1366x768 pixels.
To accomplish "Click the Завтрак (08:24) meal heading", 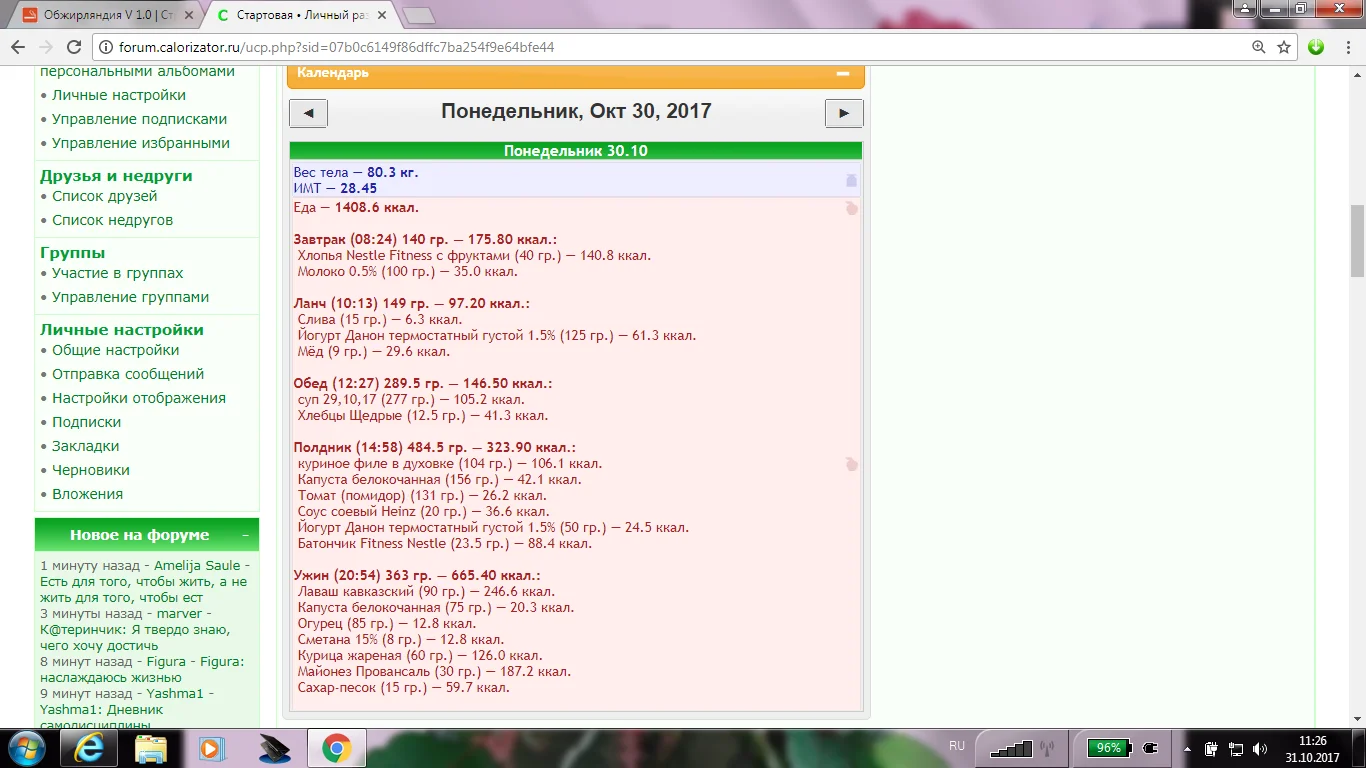I will click(425, 240).
